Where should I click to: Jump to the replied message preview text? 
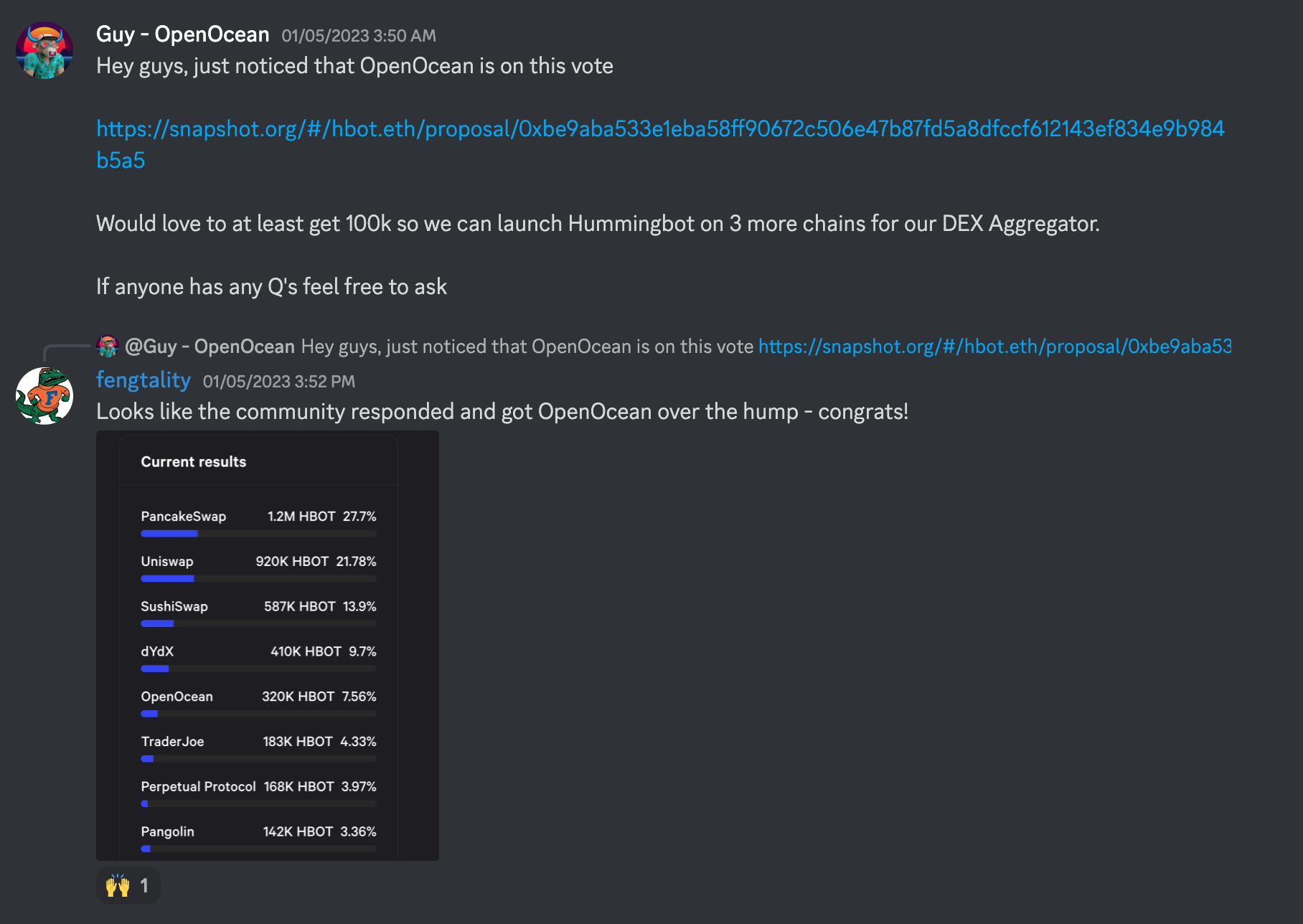(527, 346)
